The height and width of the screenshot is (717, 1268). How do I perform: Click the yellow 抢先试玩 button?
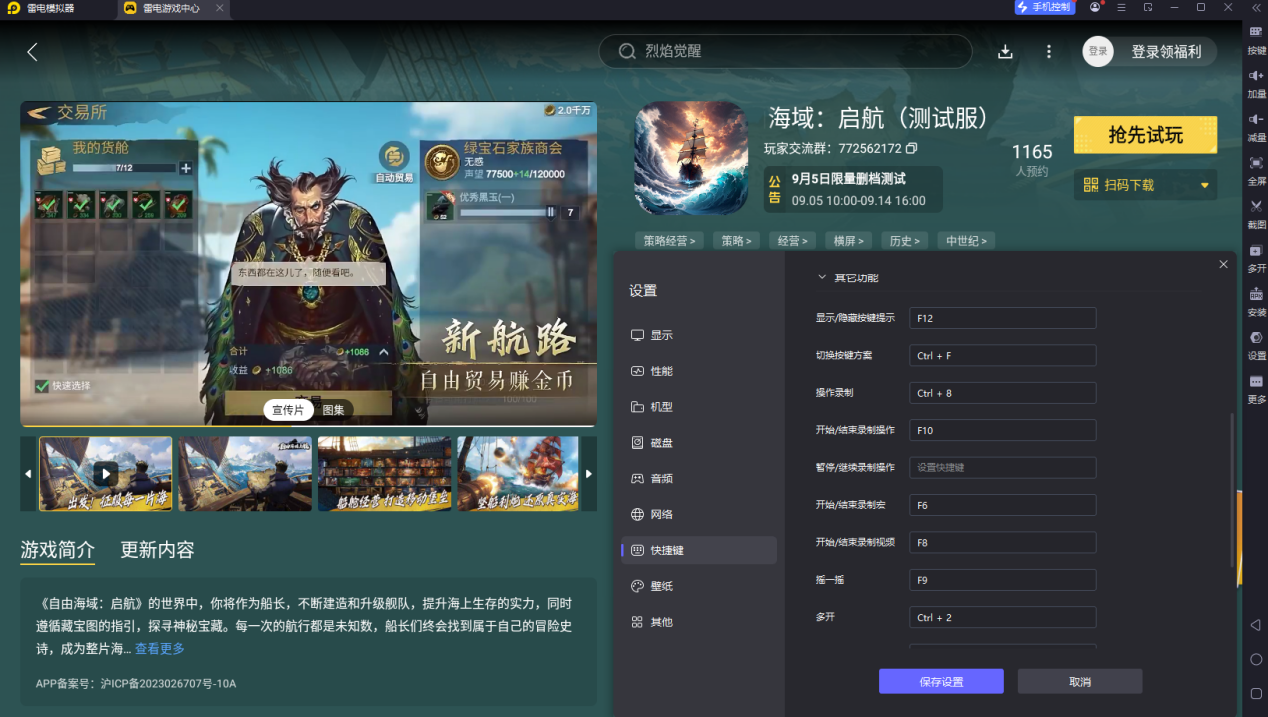[1145, 135]
